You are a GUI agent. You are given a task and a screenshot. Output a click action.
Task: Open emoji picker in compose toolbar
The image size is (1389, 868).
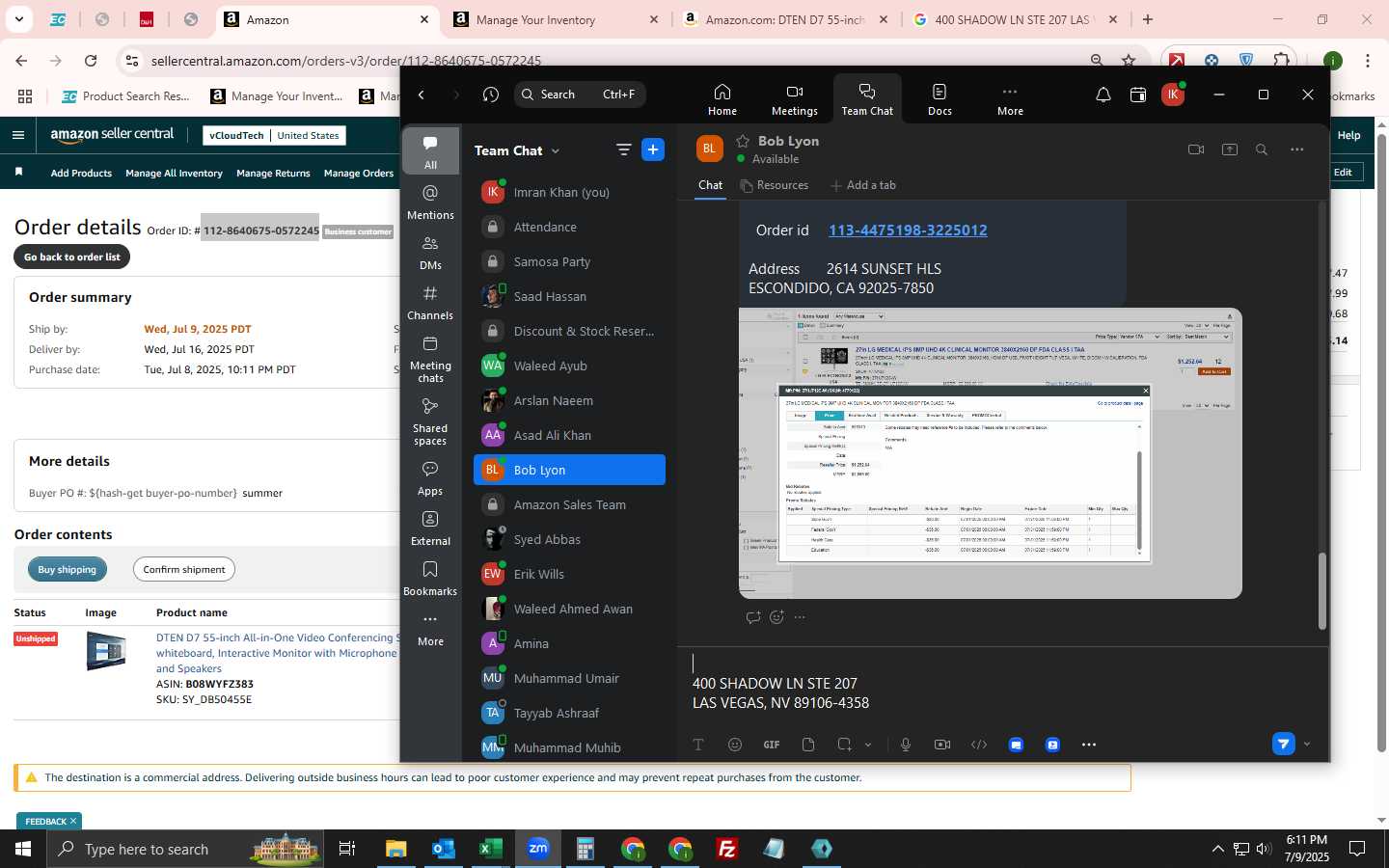coord(735,745)
